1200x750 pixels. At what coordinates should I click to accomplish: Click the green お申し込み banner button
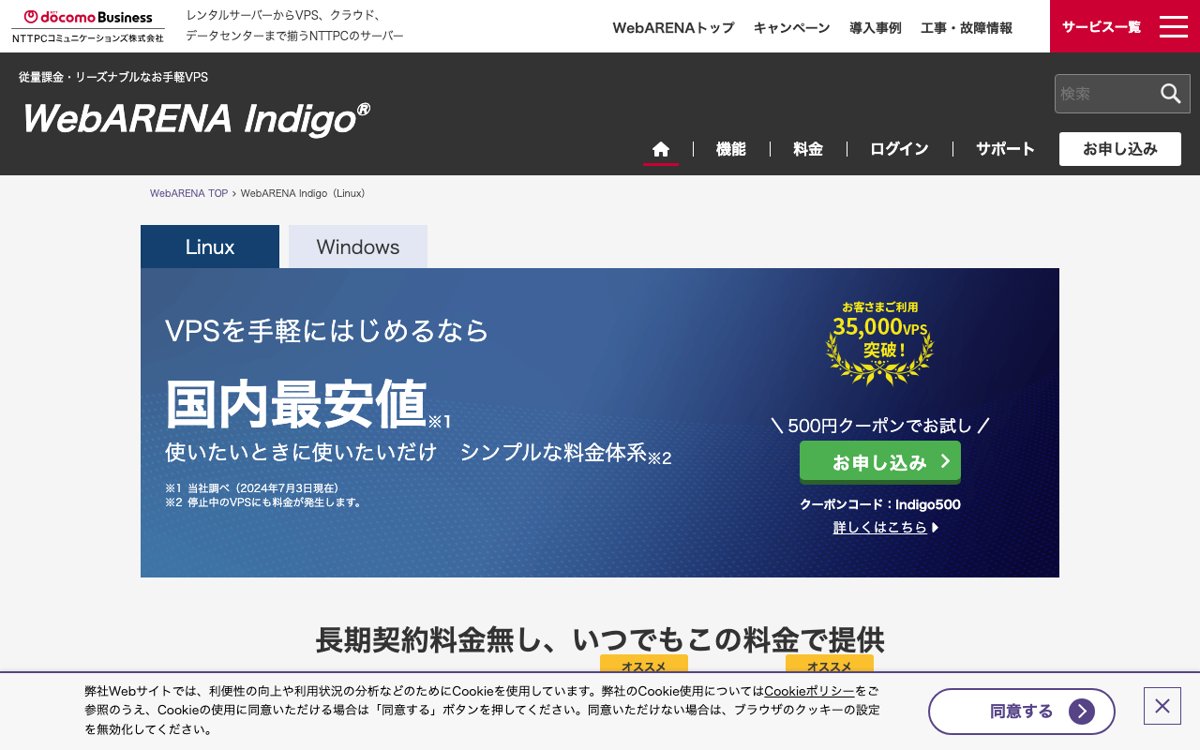(x=880, y=462)
